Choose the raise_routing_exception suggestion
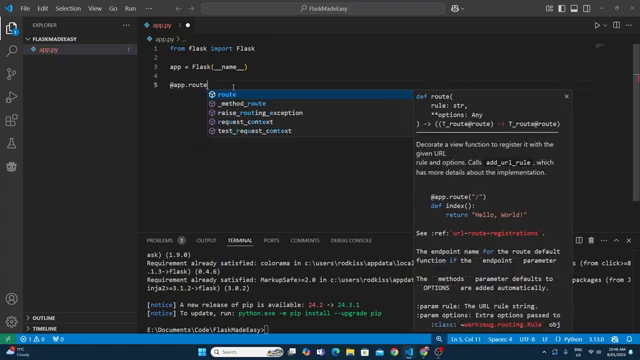Screen dimensions: 640x360 coord(310,113)
